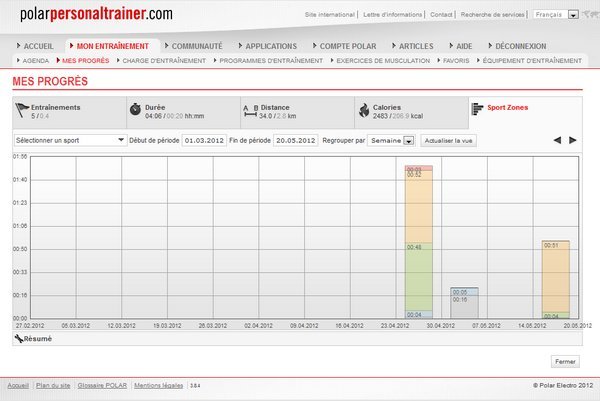Open the Sélectionner un sport dropdown

[70, 140]
